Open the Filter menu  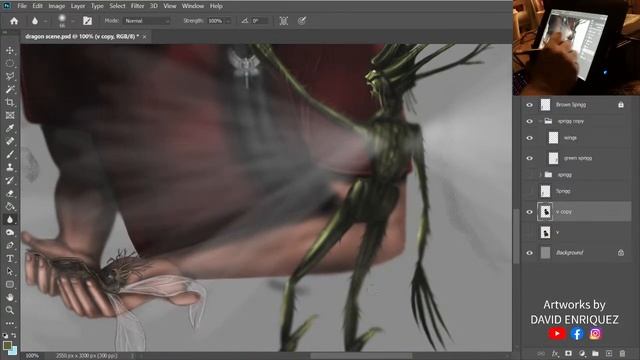click(x=137, y=6)
